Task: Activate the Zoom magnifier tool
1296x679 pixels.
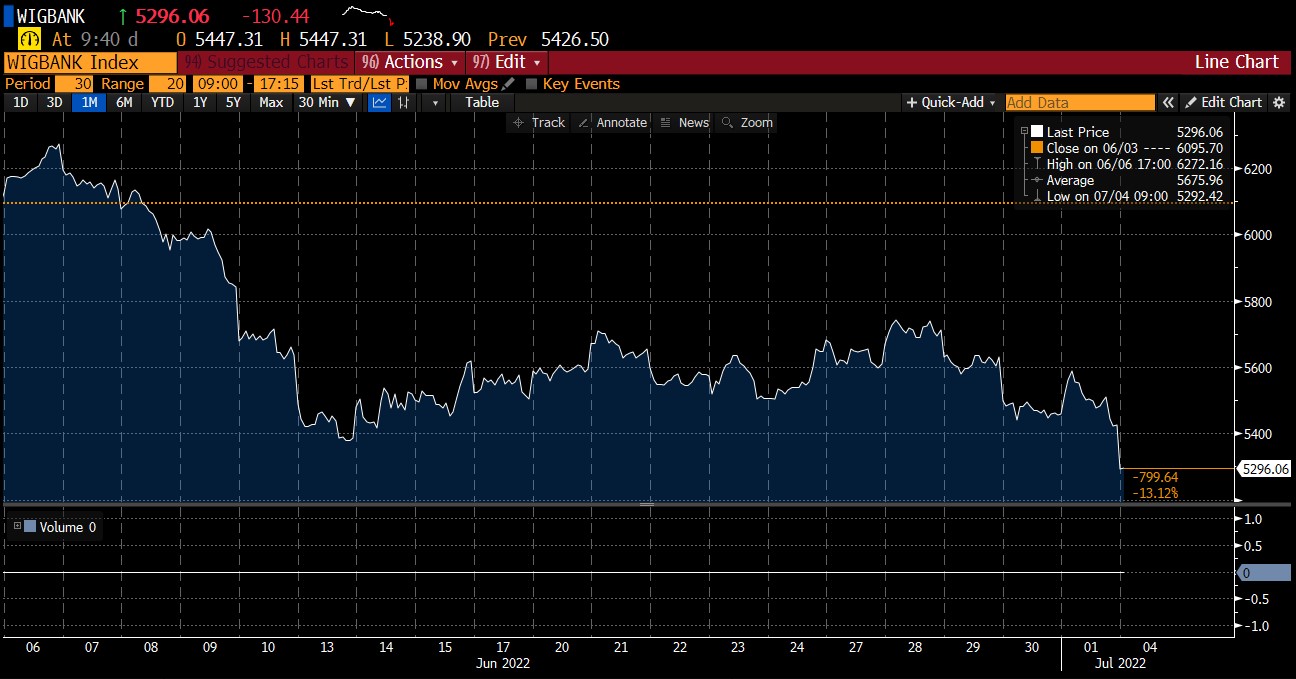Action: click(747, 122)
